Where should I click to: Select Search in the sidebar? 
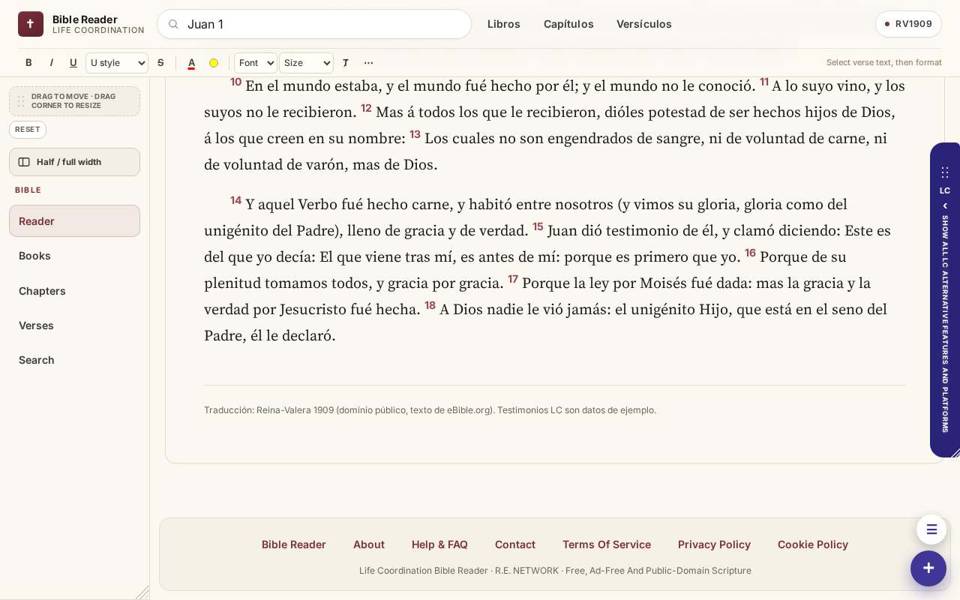(75, 360)
